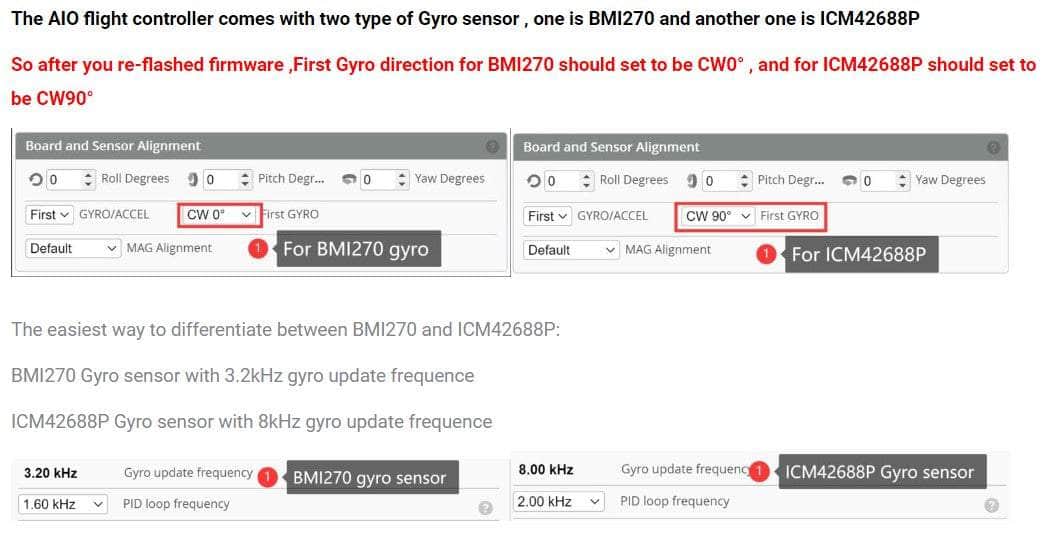Click the red marker next to 'ICM42688P Gyro sensor'
Image resolution: width=1052 pixels, height=540 pixels.
[x=761, y=471]
